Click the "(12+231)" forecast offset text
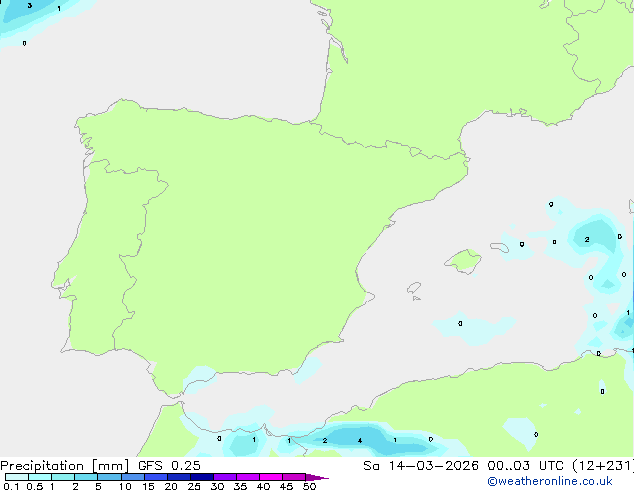Screen dimensions: 634x490 (x=603, y=466)
